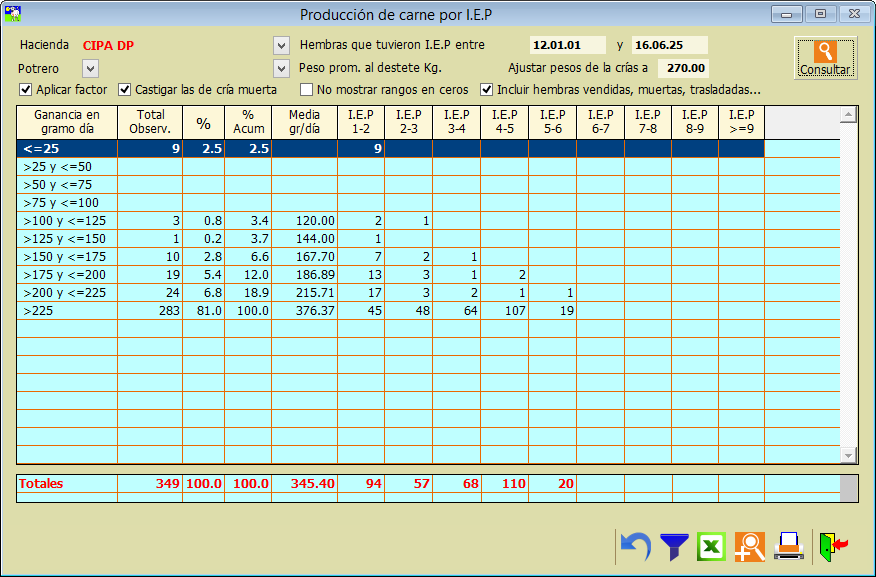Toggle Incluir hembras vendidas, muertas, trasladadas checkbox

pos(487,89)
